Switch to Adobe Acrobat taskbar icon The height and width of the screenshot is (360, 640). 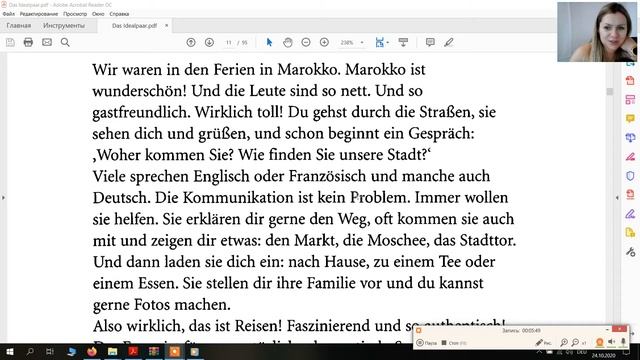click(x=133, y=351)
